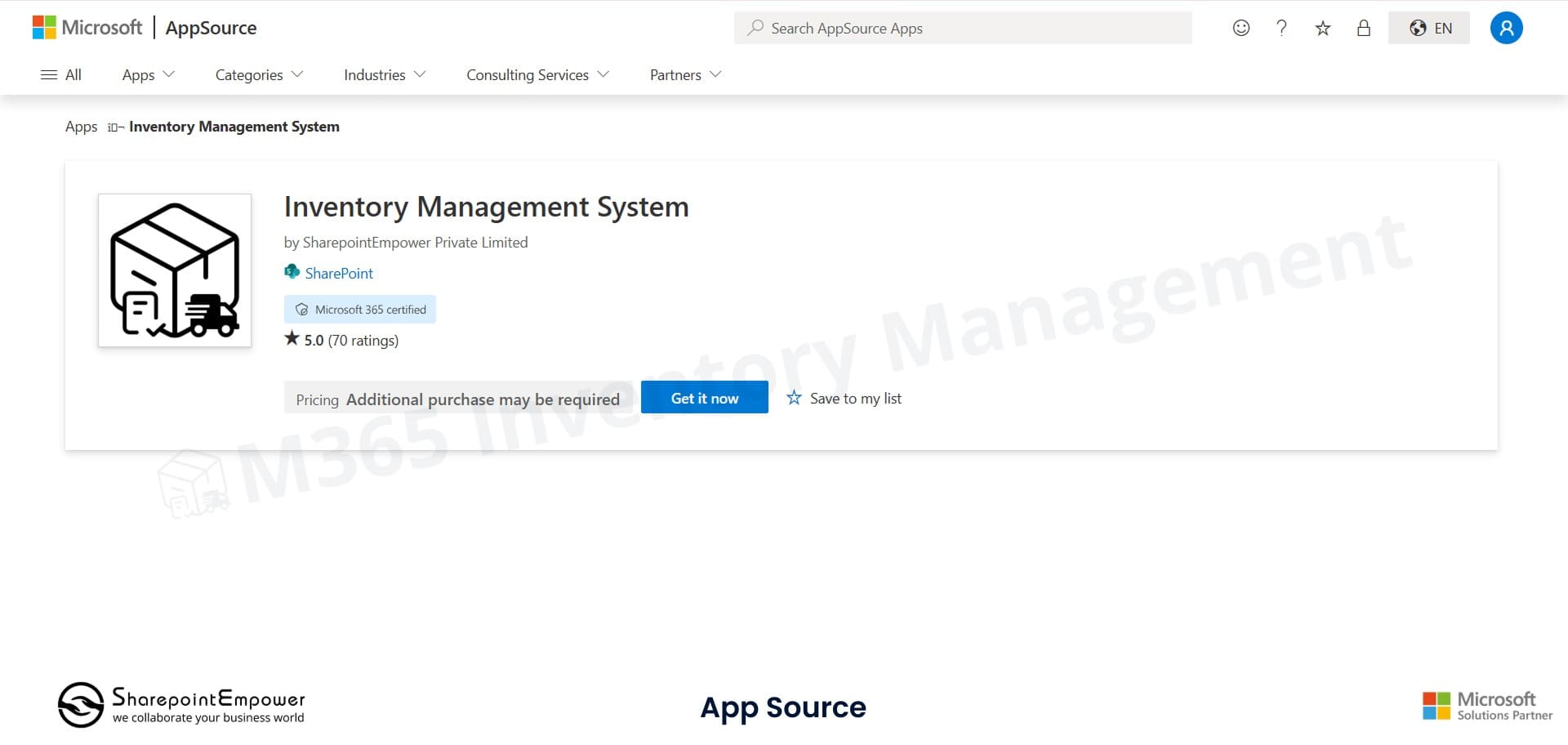Viewport: 1568px width, 745px height.
Task: Click publisher SharepointEmpower Private Limited
Action: pos(415,243)
